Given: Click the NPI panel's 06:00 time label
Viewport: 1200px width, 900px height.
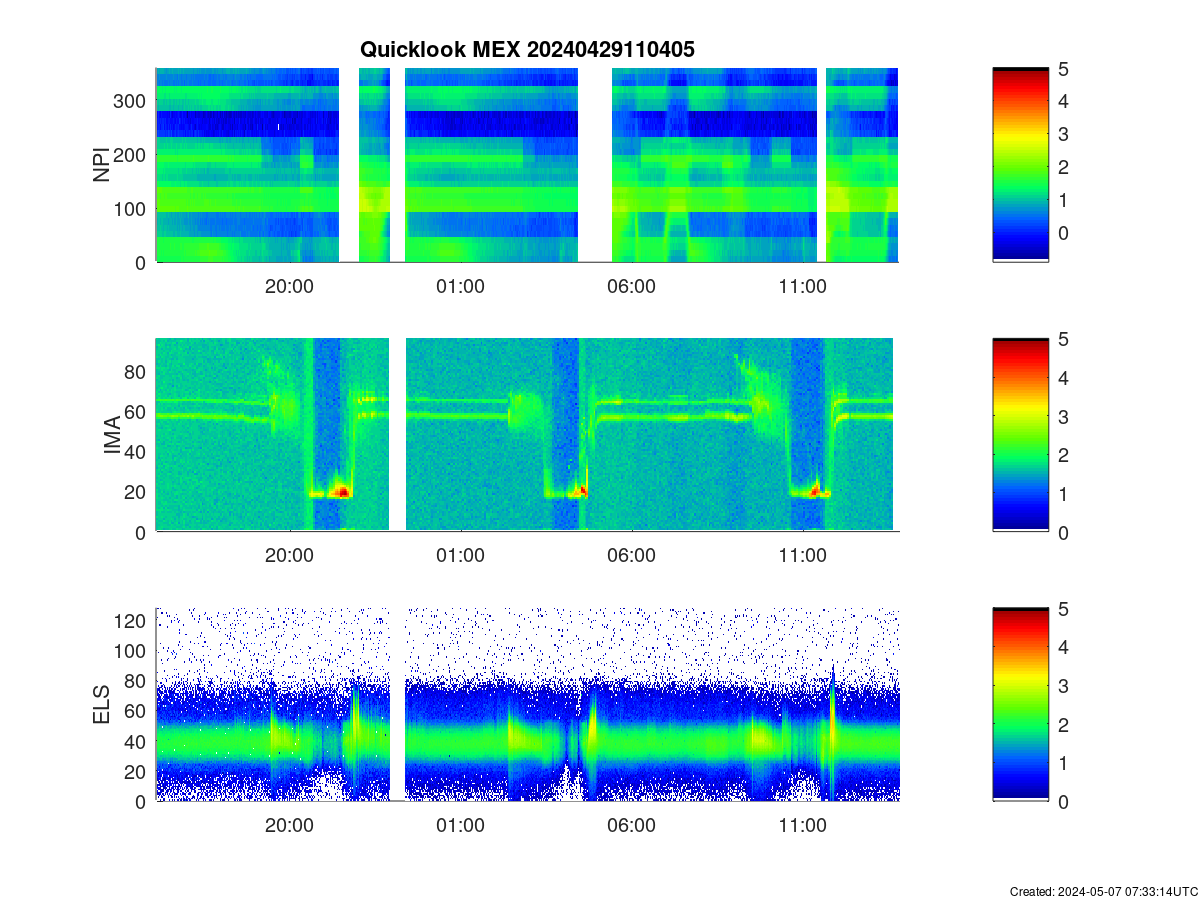Looking at the screenshot, I should click(x=631, y=286).
